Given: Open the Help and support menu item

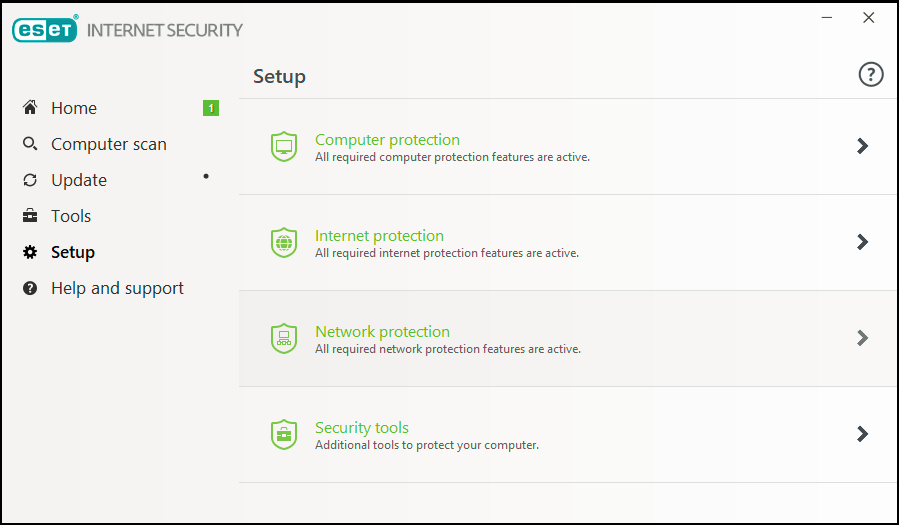Looking at the screenshot, I should point(117,288).
